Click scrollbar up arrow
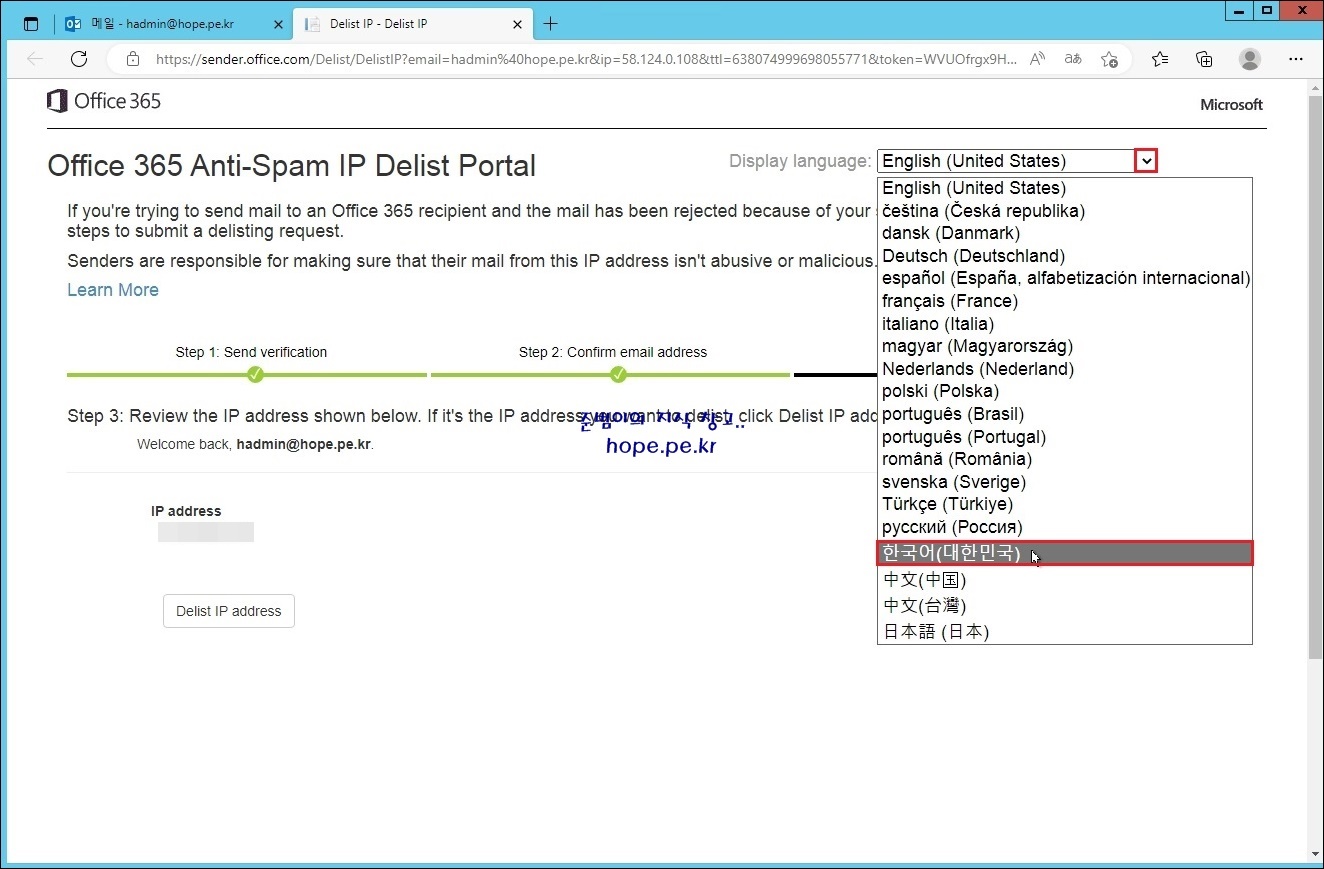Viewport: 1324px width, 869px height. (1315, 88)
